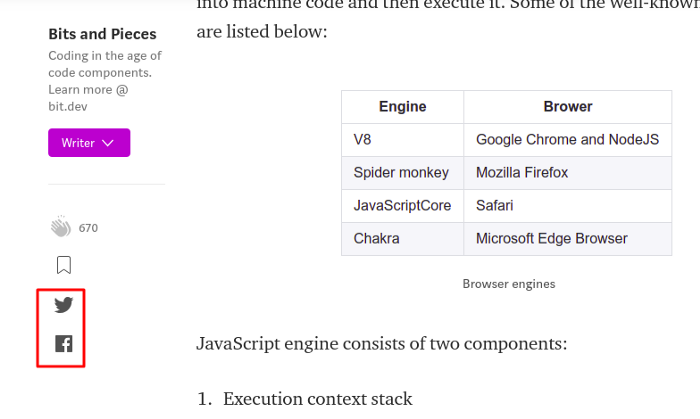Click the Microsoft Edge Browser cell

(x=567, y=239)
